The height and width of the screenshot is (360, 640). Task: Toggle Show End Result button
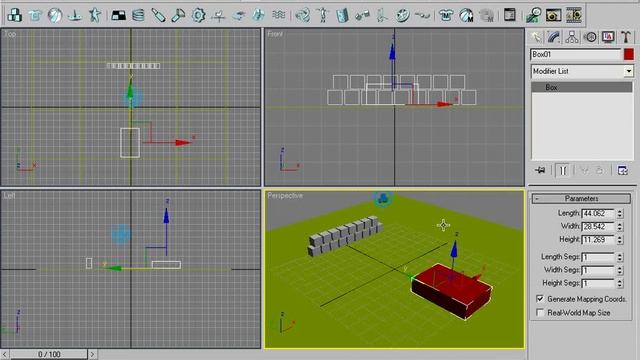pyautogui.click(x=562, y=170)
